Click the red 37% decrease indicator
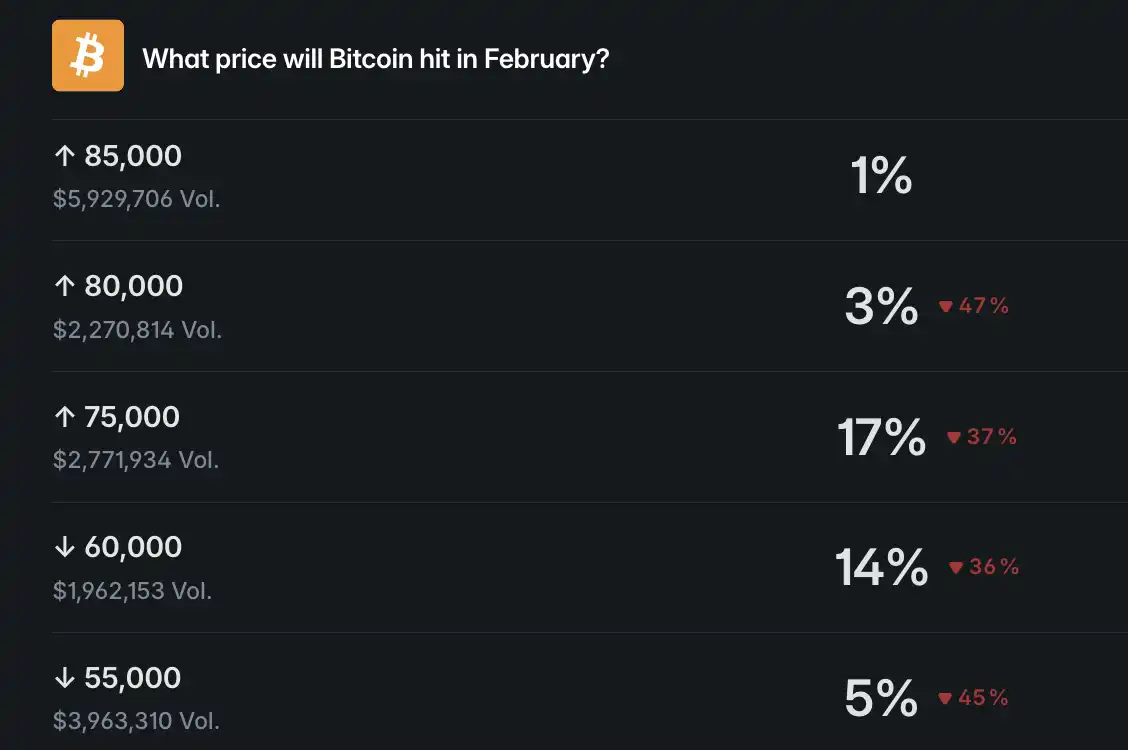 (x=982, y=437)
